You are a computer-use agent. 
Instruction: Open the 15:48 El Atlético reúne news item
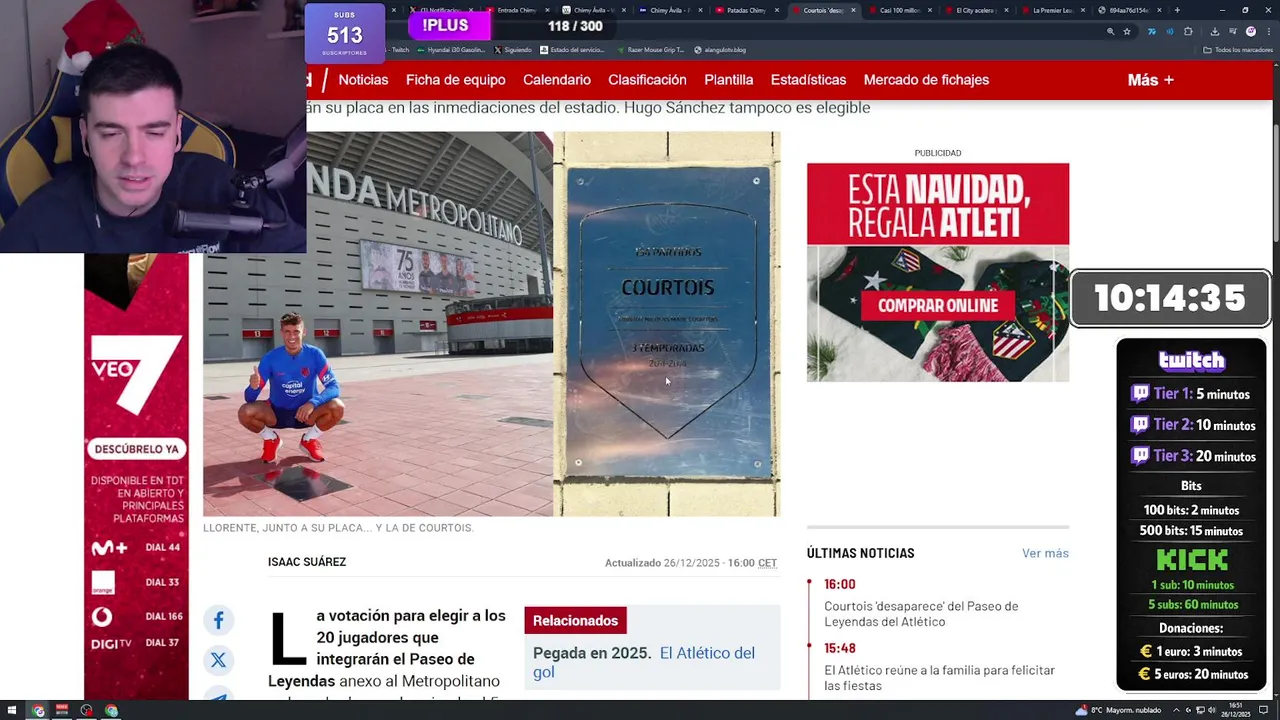click(x=940, y=678)
